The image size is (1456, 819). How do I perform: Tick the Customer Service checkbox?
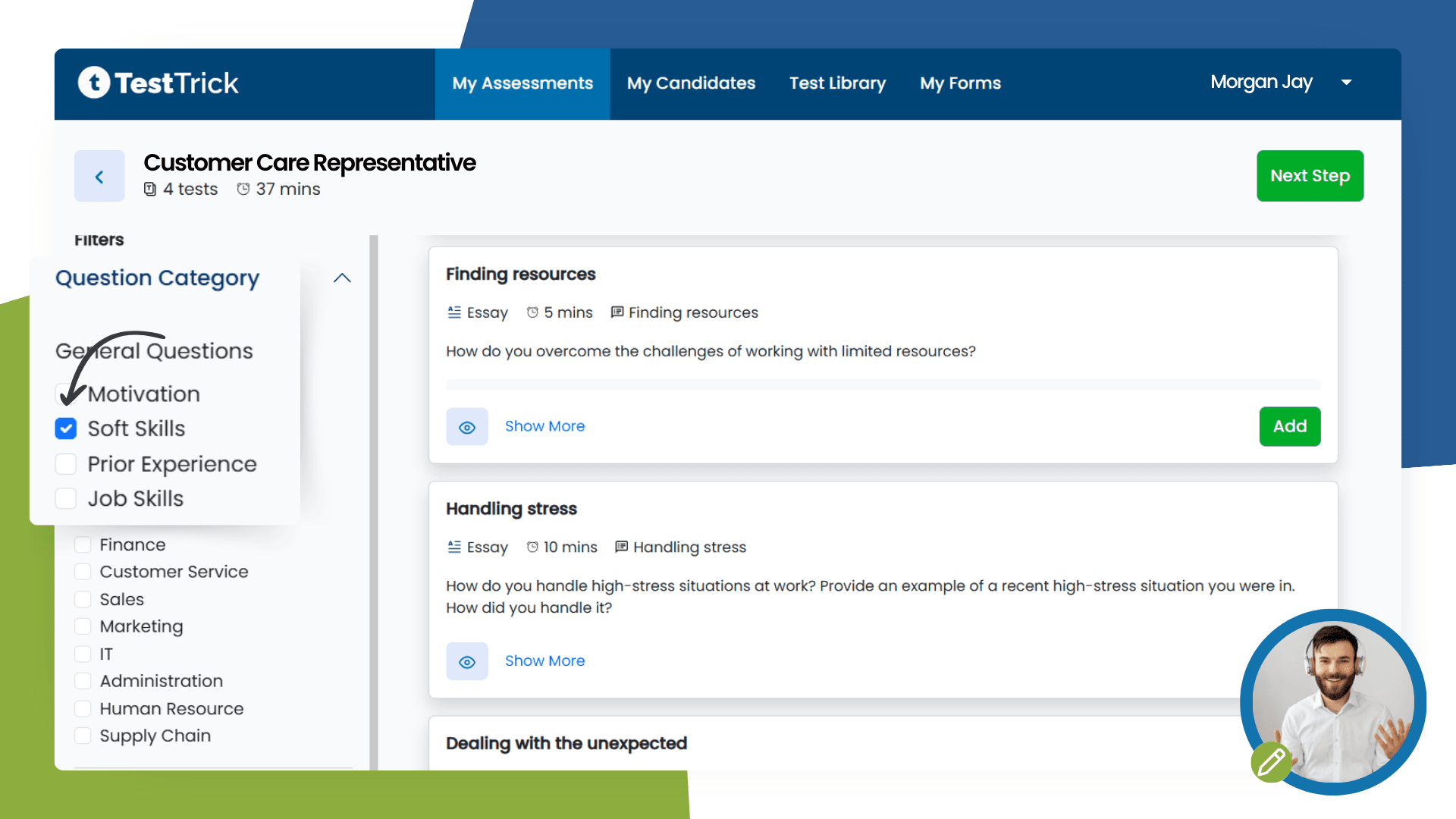pyautogui.click(x=83, y=572)
